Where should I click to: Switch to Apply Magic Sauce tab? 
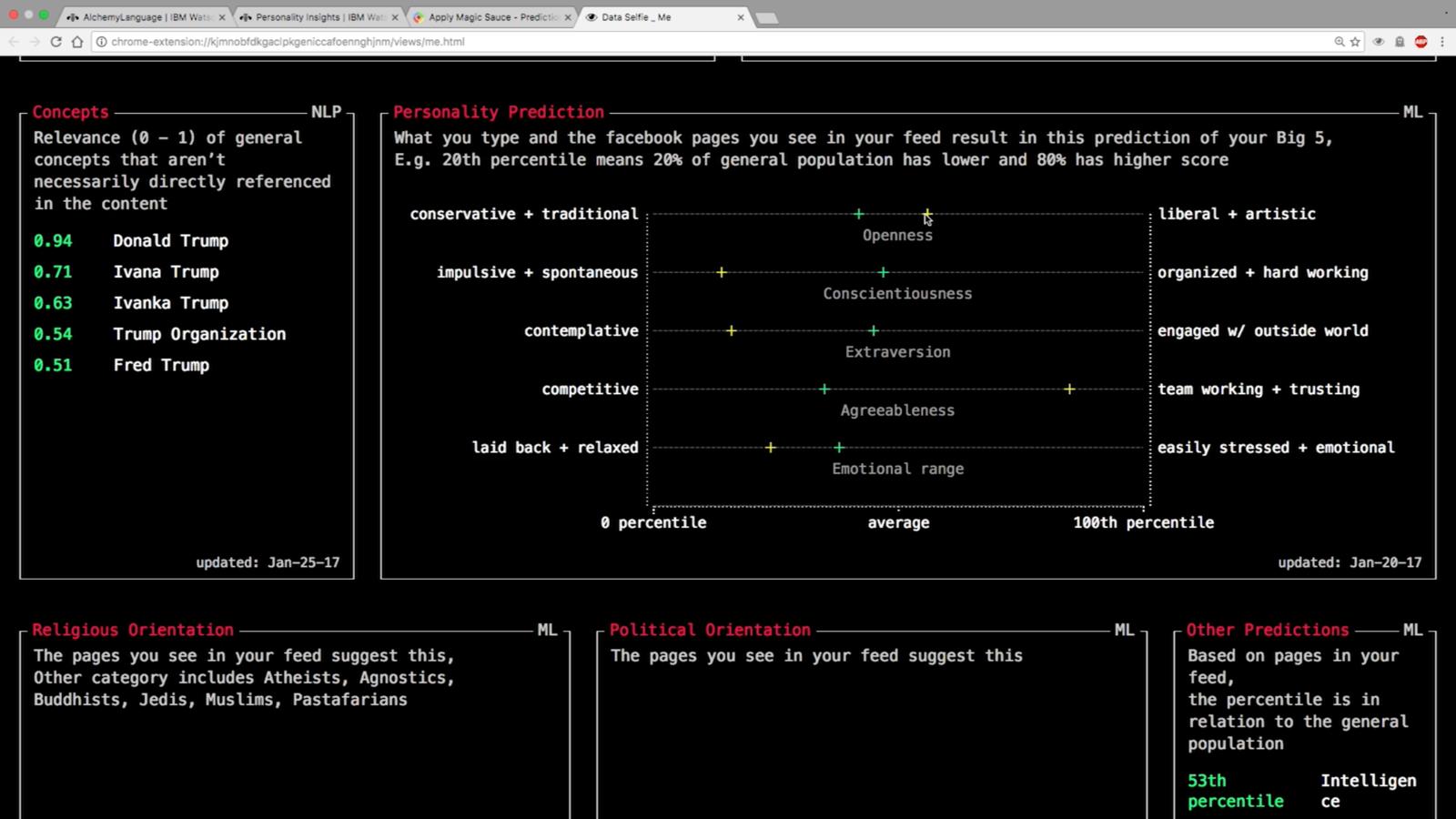(x=491, y=17)
